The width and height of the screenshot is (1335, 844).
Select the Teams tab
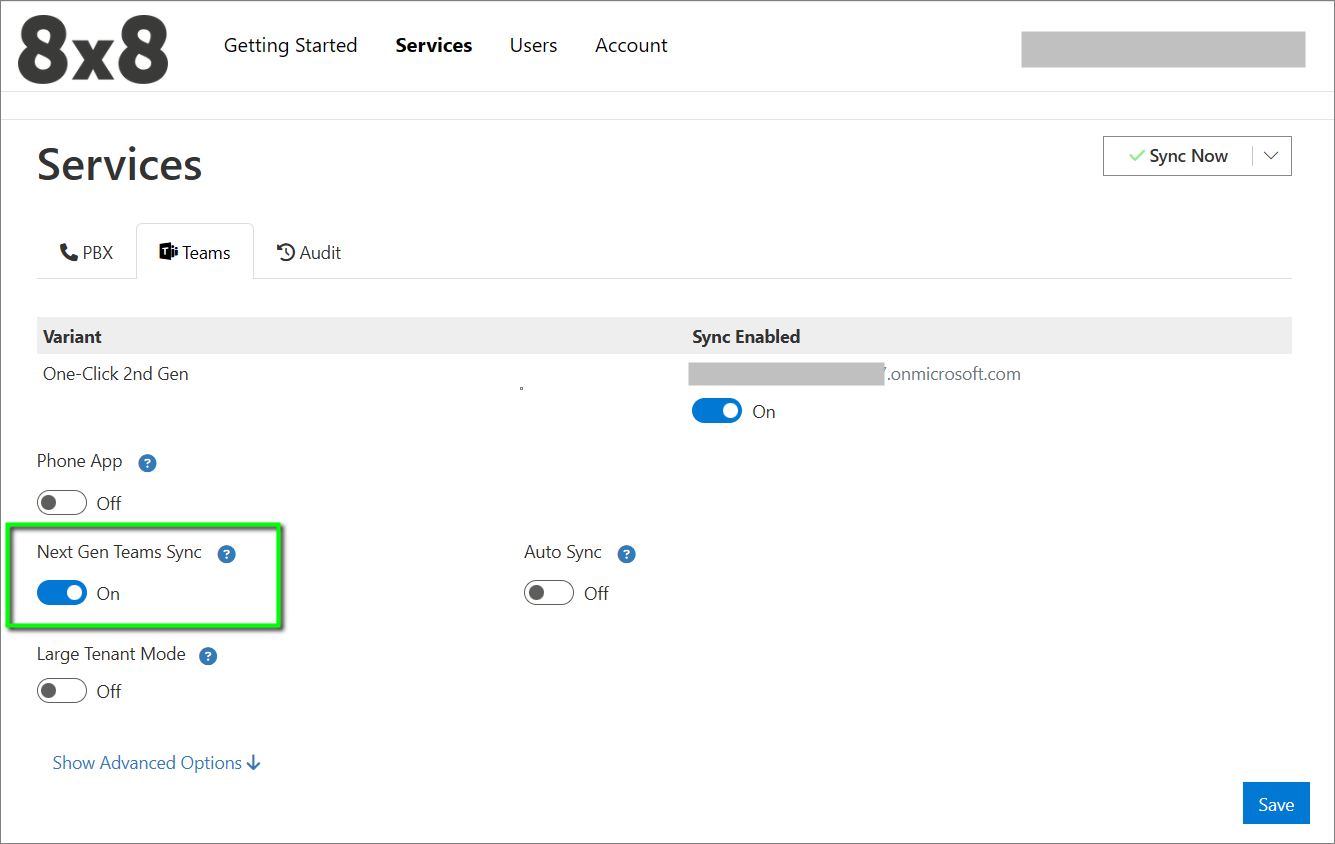(195, 252)
